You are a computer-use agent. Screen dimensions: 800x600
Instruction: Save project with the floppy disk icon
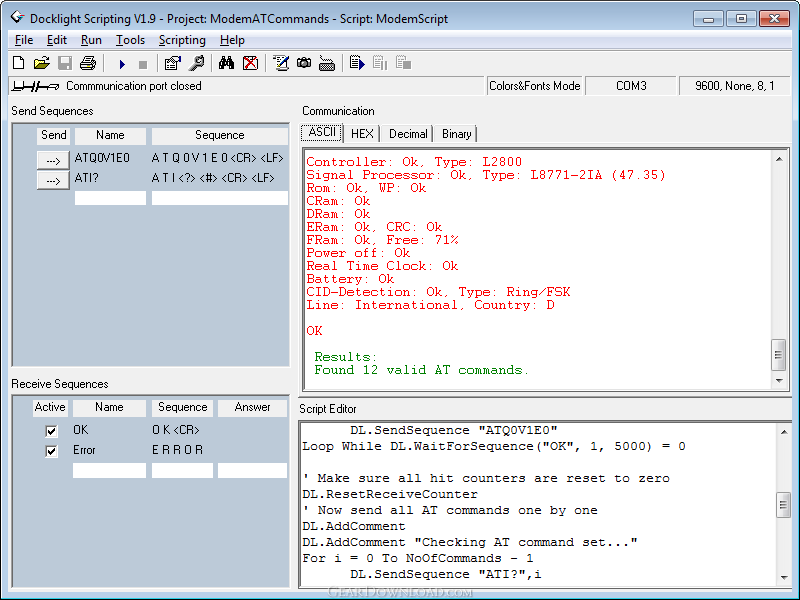click(65, 63)
